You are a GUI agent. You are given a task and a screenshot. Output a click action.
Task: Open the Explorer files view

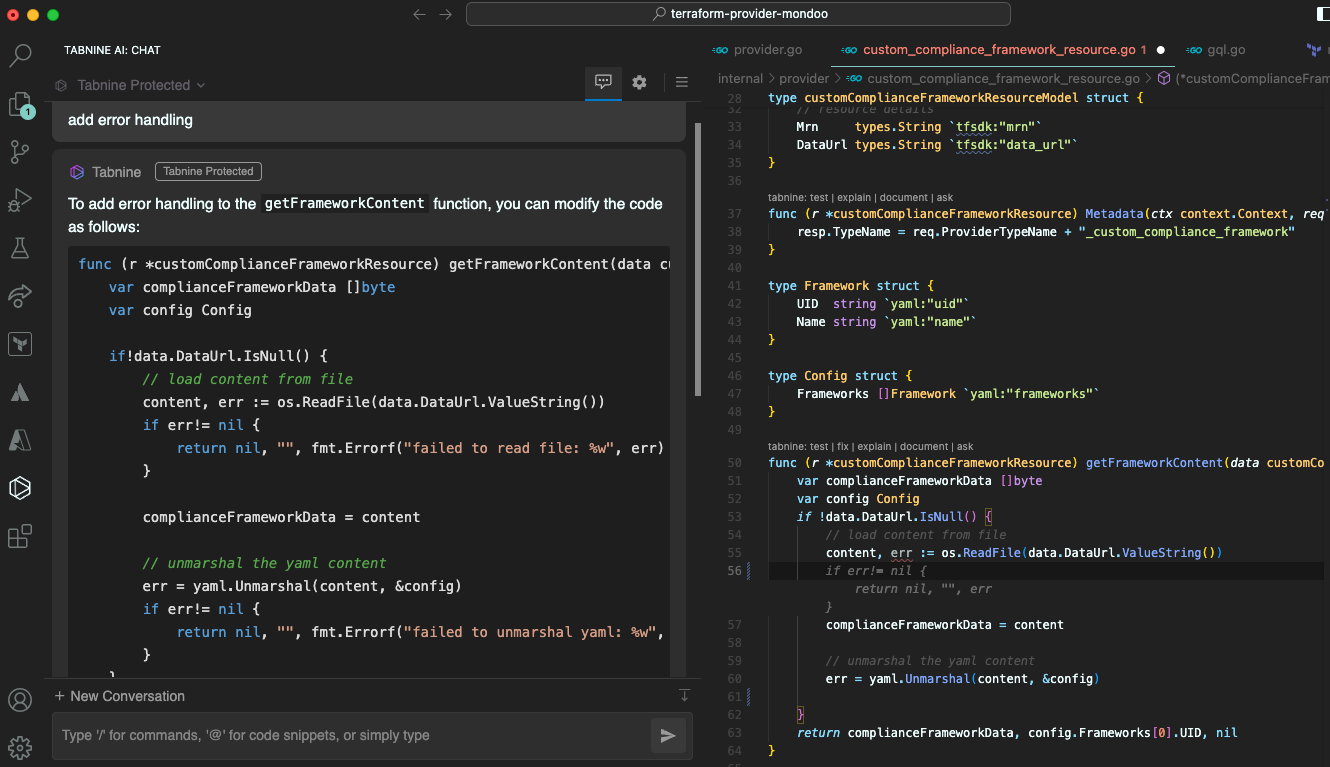click(x=20, y=103)
